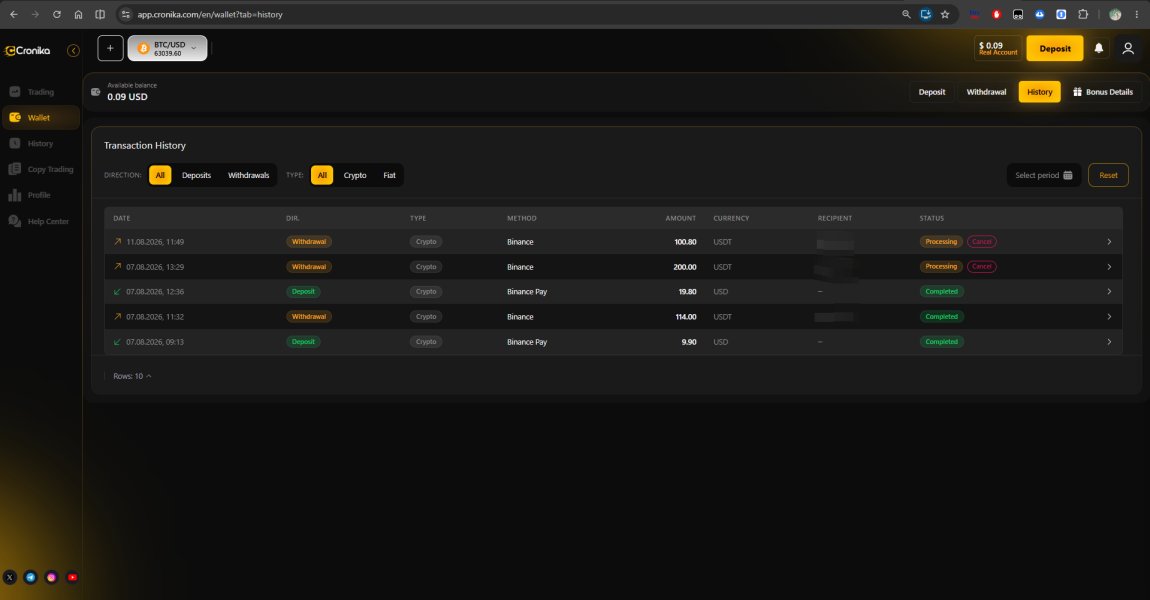
Task: Click the Binance Pay method on 9.90 row
Action: tap(527, 342)
